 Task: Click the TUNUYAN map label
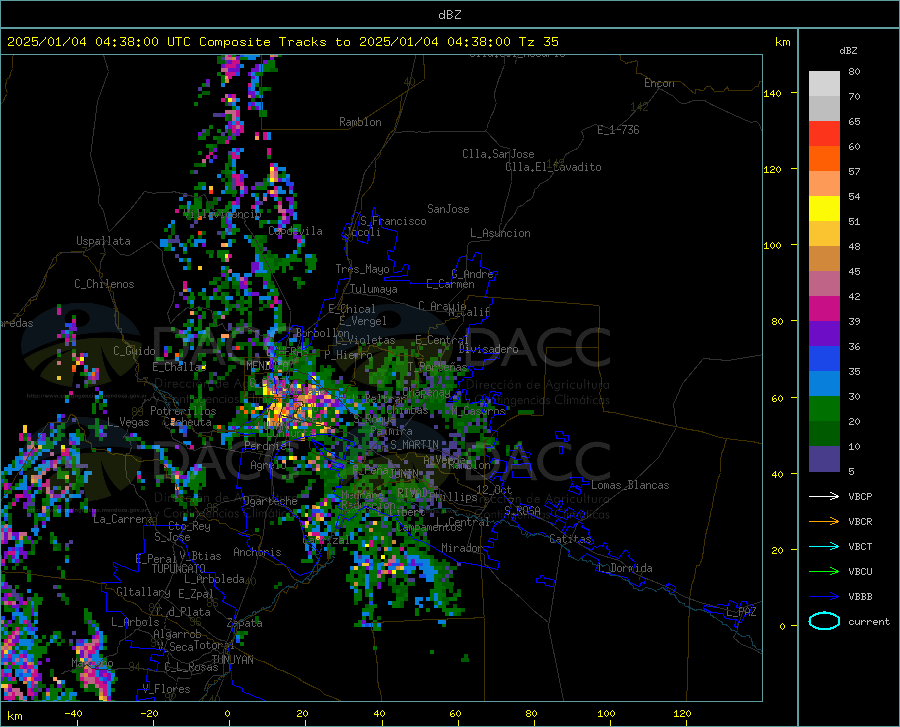[x=232, y=660]
